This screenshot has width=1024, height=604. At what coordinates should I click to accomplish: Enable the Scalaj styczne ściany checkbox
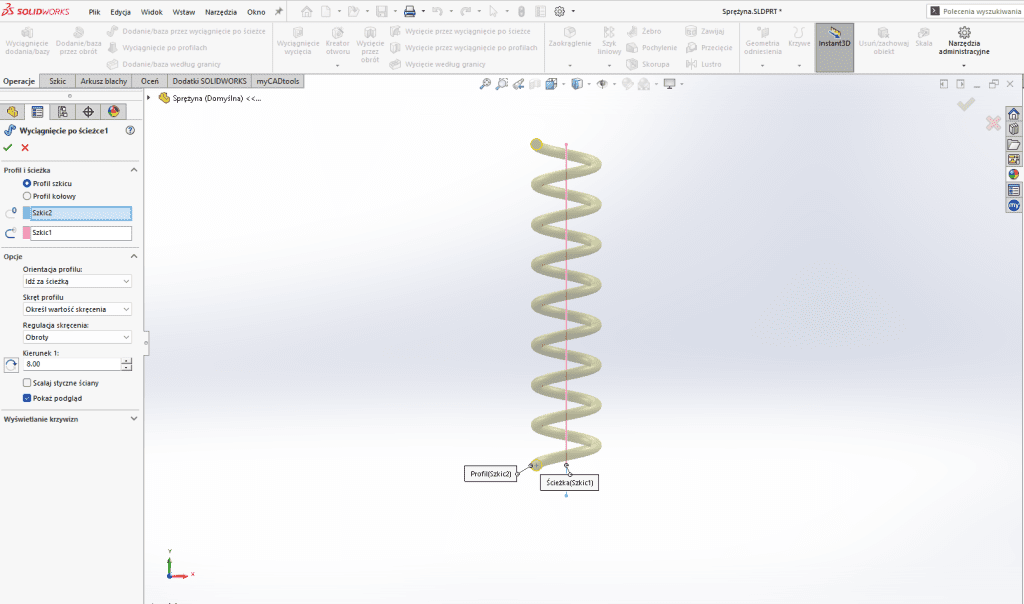[x=27, y=383]
